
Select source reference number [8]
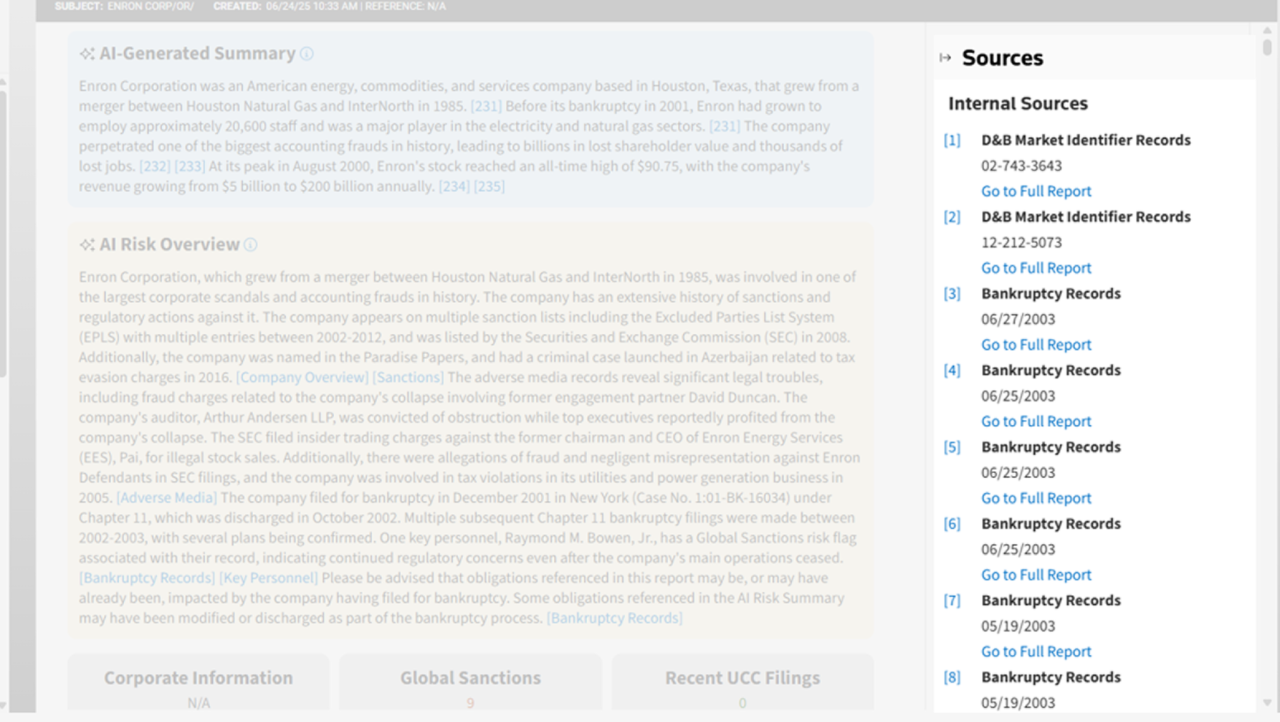(952, 677)
